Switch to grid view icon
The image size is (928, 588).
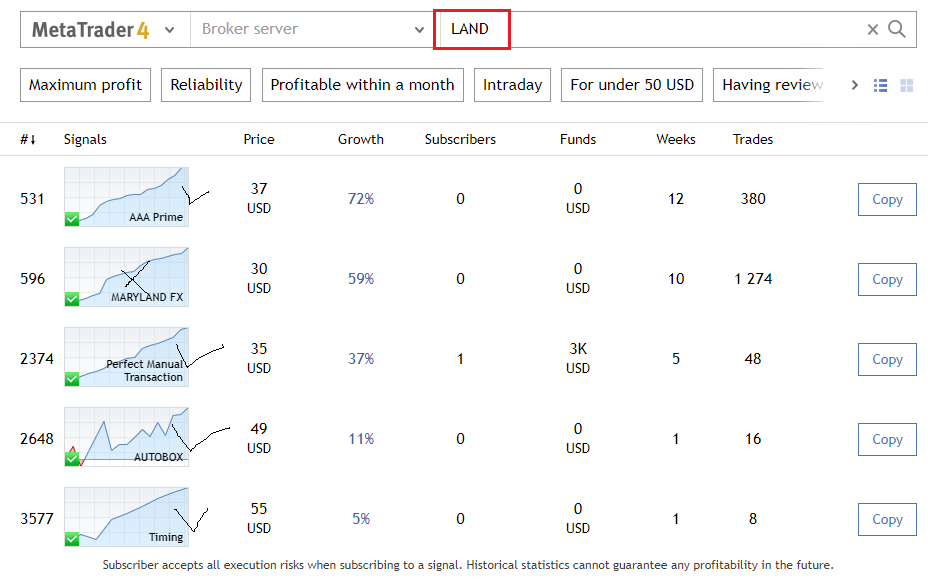tap(906, 86)
